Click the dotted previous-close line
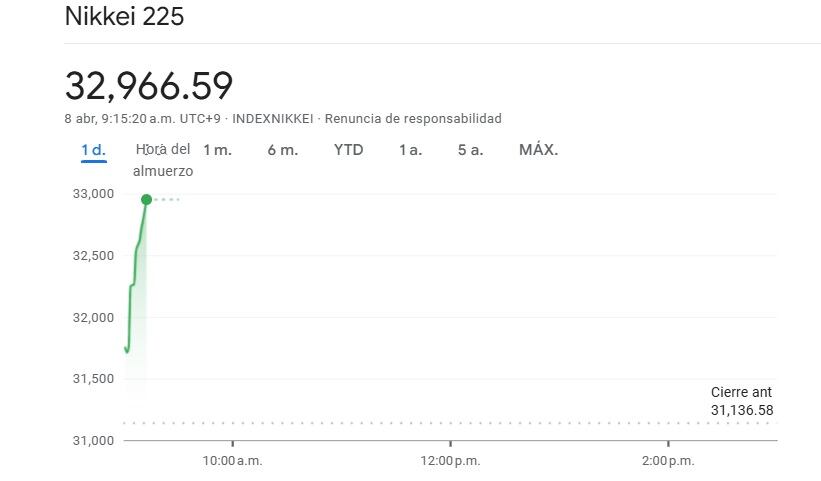The width and height of the screenshot is (821, 481). [x=450, y=423]
